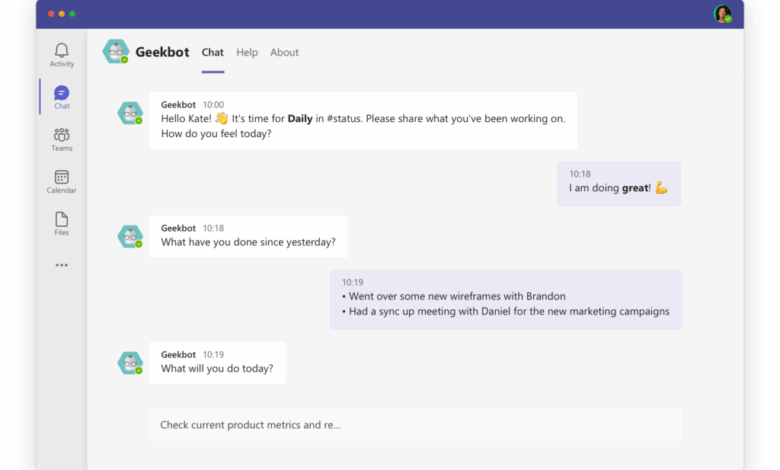
Task: Click the 10:19 timestamp on the user reply
Action: 353,282
